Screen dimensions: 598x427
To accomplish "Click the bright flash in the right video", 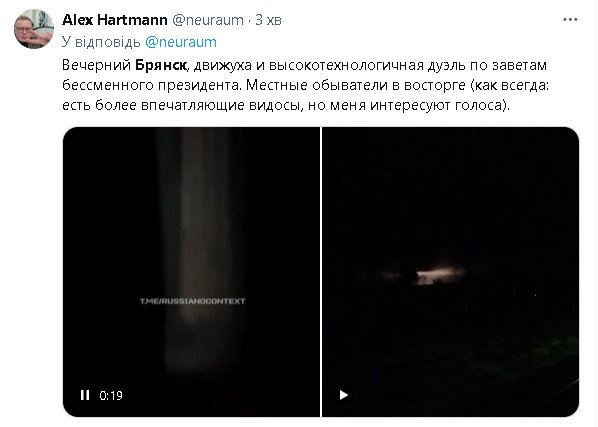I will 439,275.
